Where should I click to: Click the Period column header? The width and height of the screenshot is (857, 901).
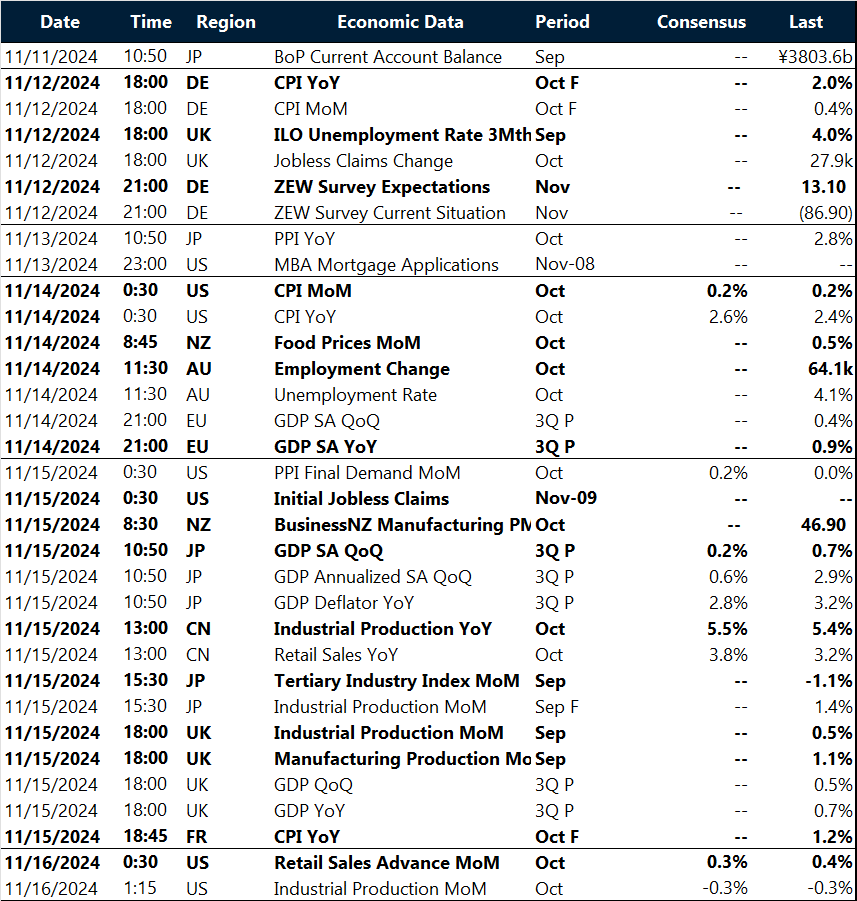[562, 21]
